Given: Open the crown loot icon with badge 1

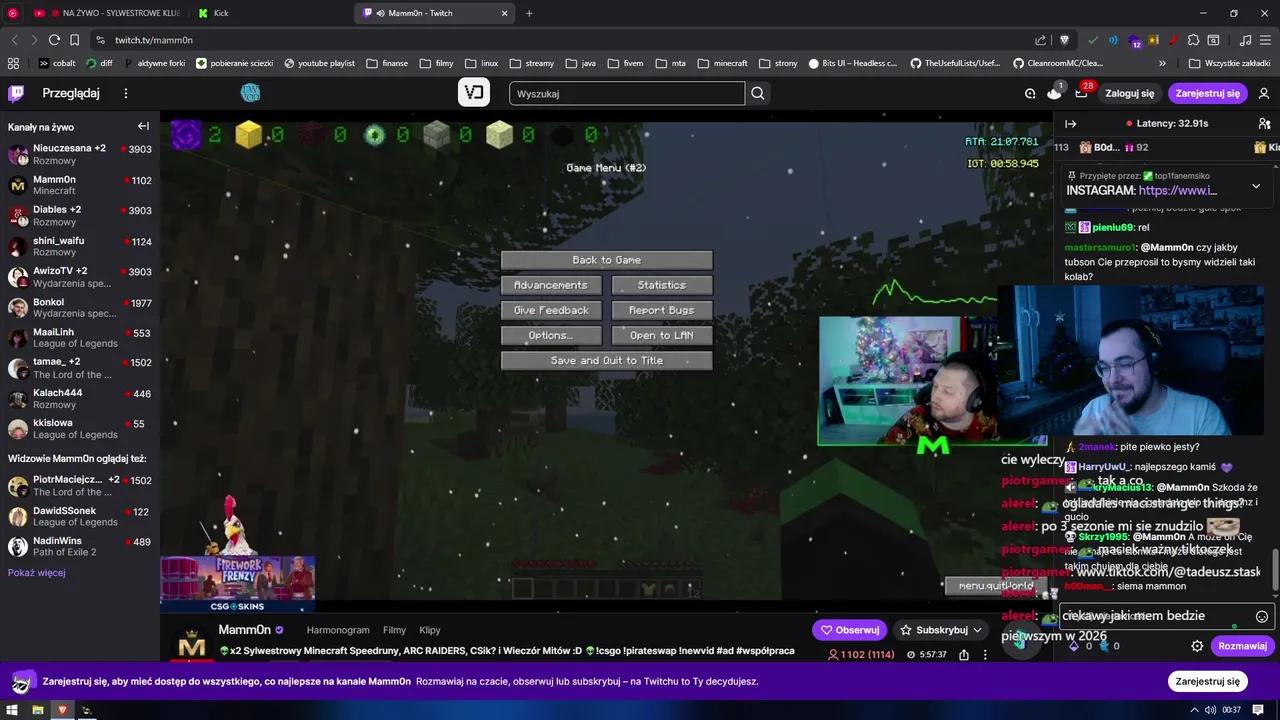Looking at the screenshot, I should pyautogui.click(x=1054, y=92).
